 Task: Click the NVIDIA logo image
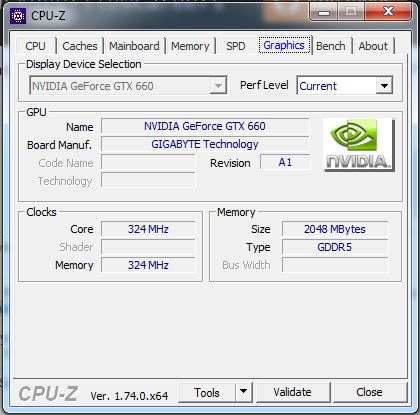pyautogui.click(x=359, y=145)
